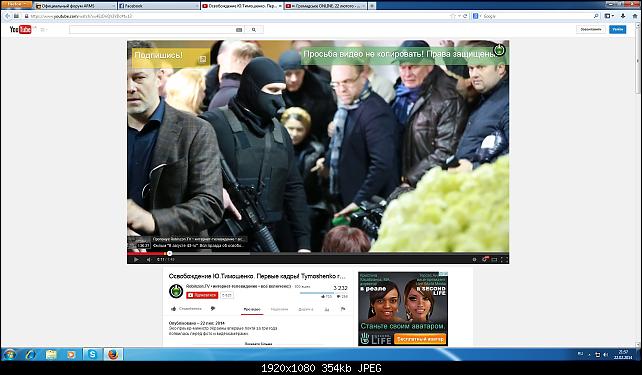Switch to the Громадське ONLINE tab
The image size is (642, 375).
326,6
